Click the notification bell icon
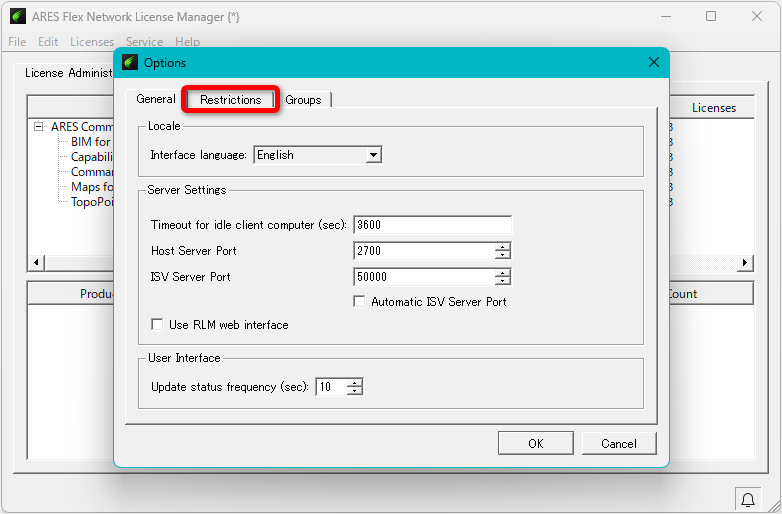782x514 pixels. click(748, 499)
